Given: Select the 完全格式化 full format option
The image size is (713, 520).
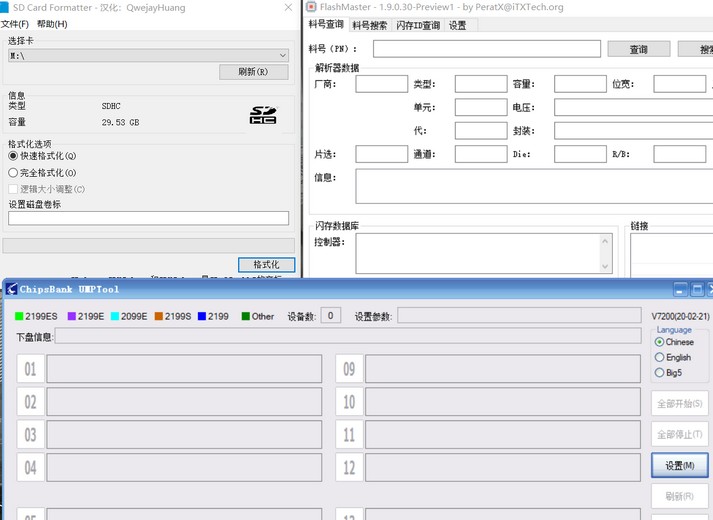Looking at the screenshot, I should [x=14, y=173].
